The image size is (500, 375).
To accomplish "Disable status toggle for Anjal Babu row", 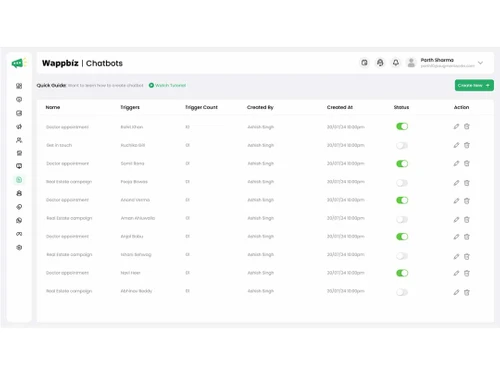I will click(402, 237).
